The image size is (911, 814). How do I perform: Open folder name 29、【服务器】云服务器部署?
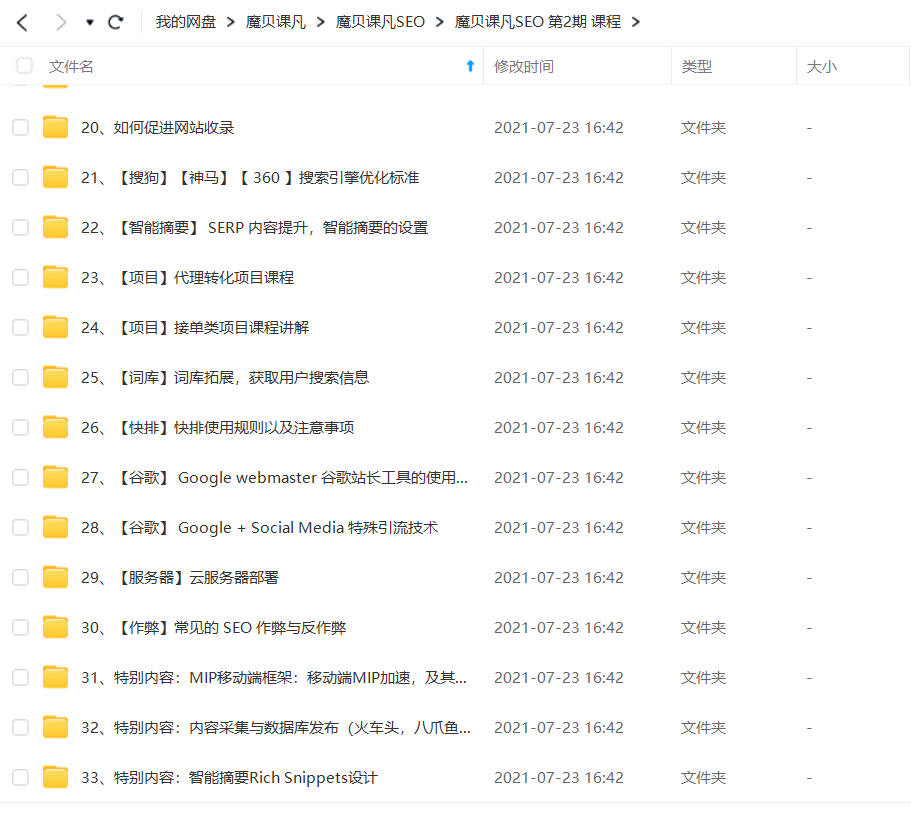pyautogui.click(x=180, y=577)
